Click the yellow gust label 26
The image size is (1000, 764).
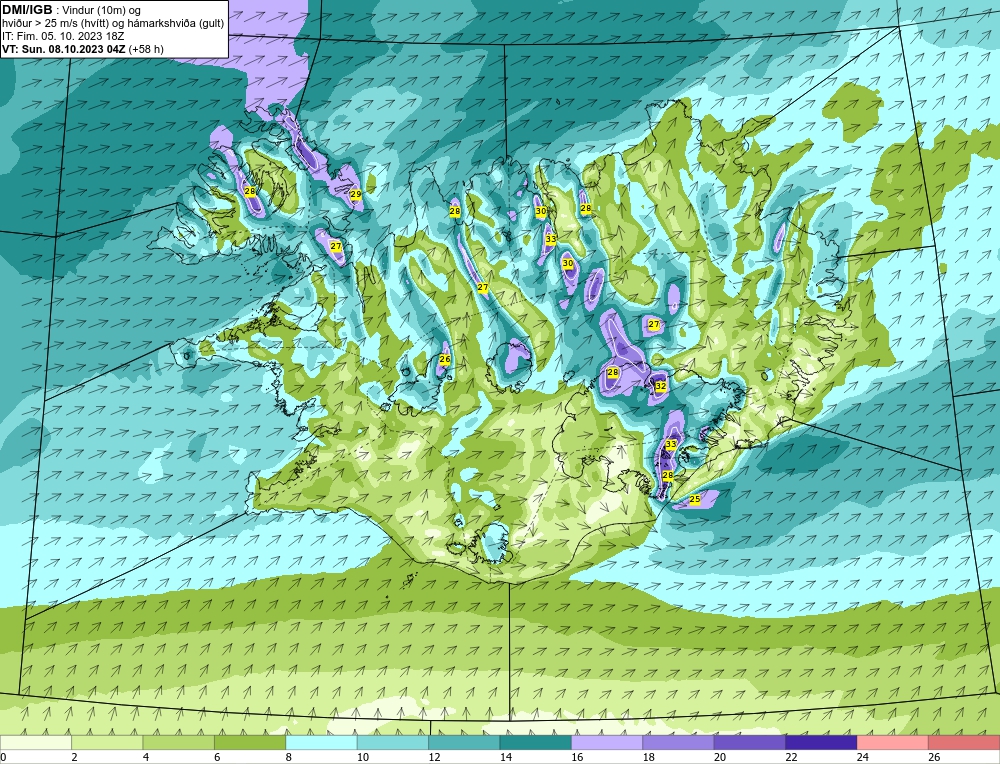[445, 359]
